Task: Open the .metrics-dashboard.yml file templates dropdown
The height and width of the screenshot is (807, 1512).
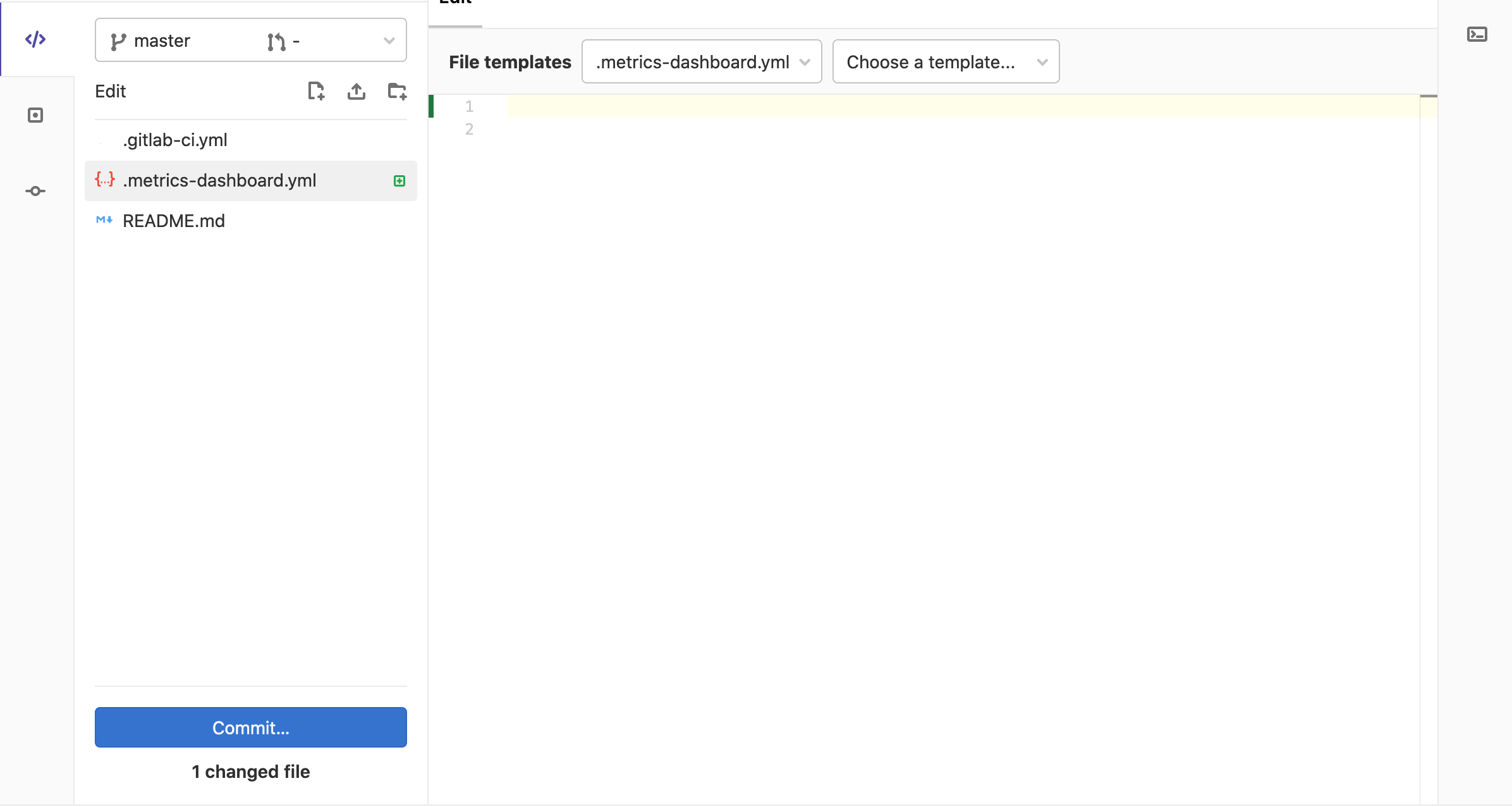Action: (x=702, y=61)
